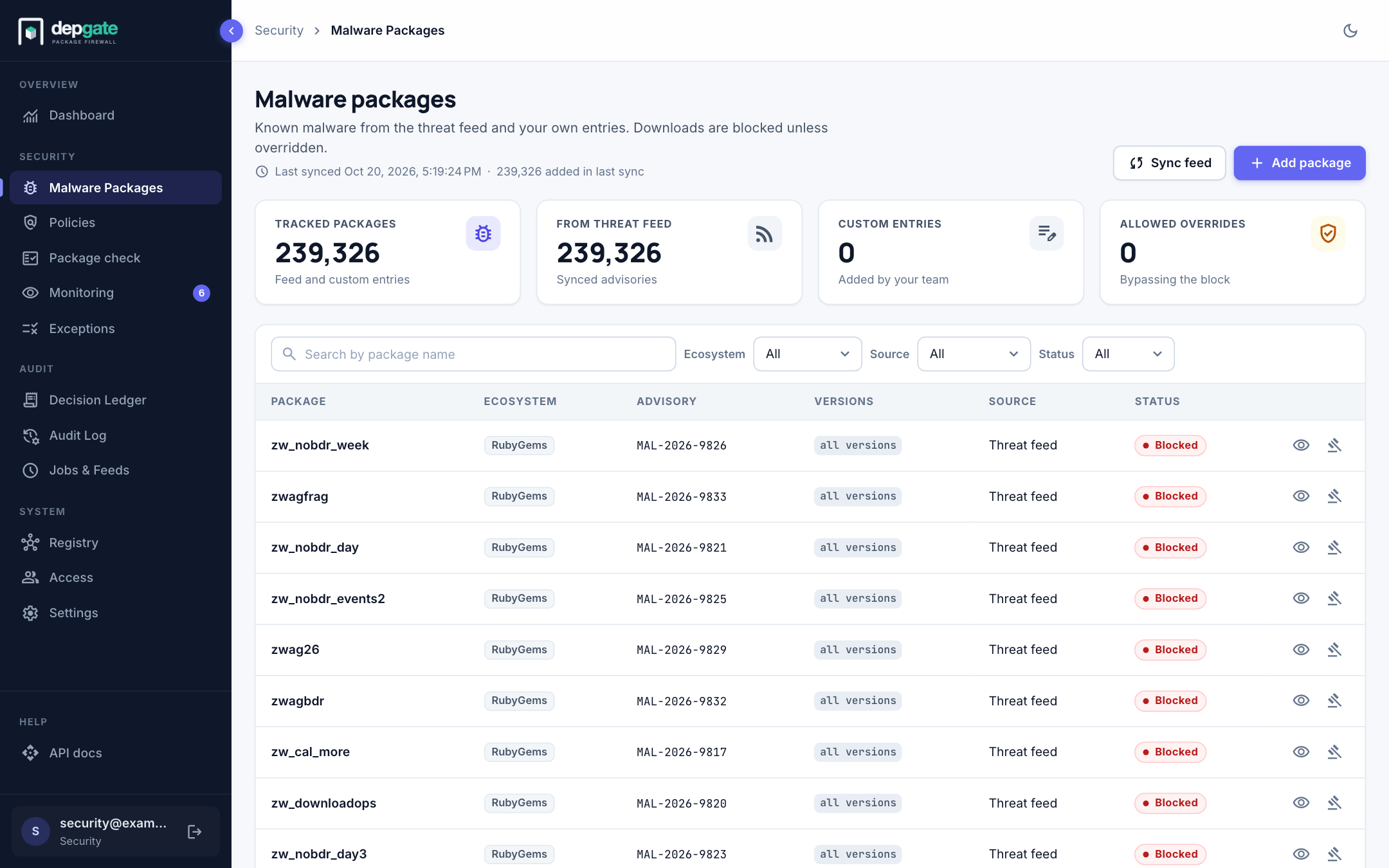Click the override gavel icon for zw_downloadops

[x=1334, y=802]
